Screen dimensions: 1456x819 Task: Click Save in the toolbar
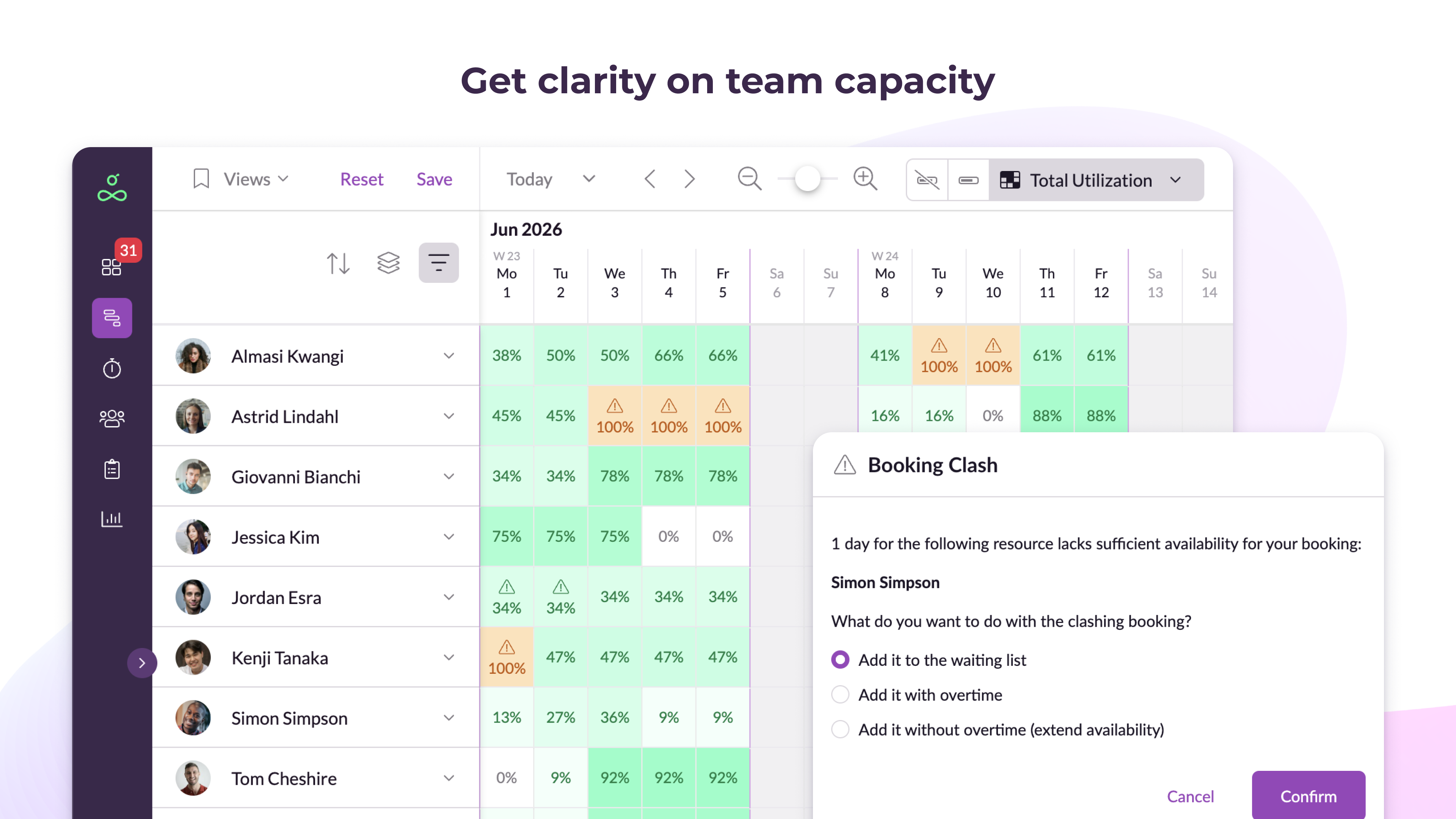[434, 179]
